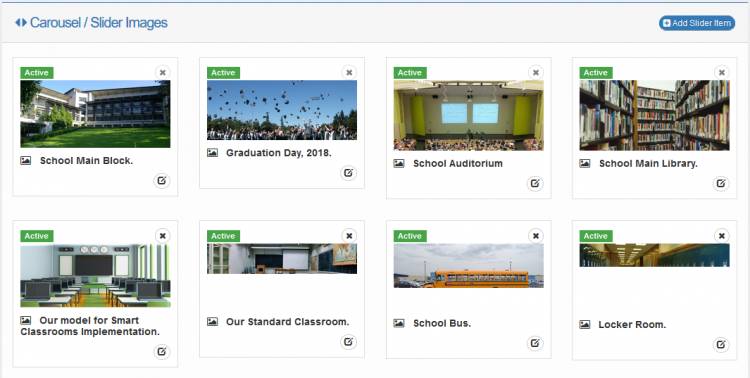Toggle Active badge on School Auditorium card
Image resolution: width=750 pixels, height=378 pixels.
pos(410,73)
